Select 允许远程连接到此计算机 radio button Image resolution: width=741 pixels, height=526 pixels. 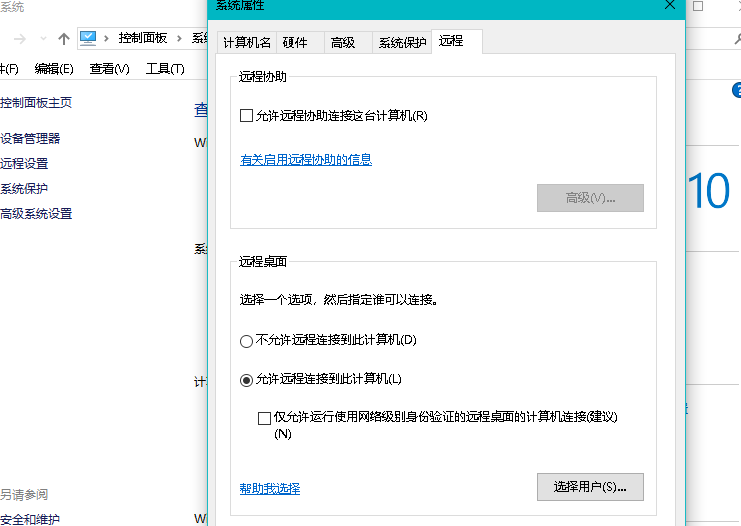click(x=247, y=380)
